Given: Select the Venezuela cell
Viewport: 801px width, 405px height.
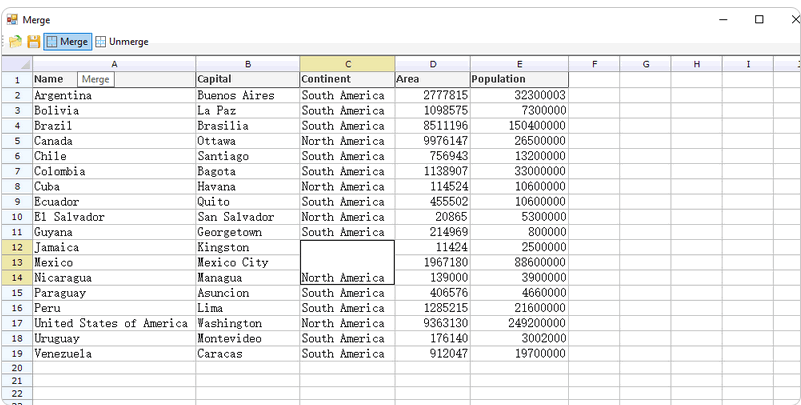Looking at the screenshot, I should click(x=114, y=353).
